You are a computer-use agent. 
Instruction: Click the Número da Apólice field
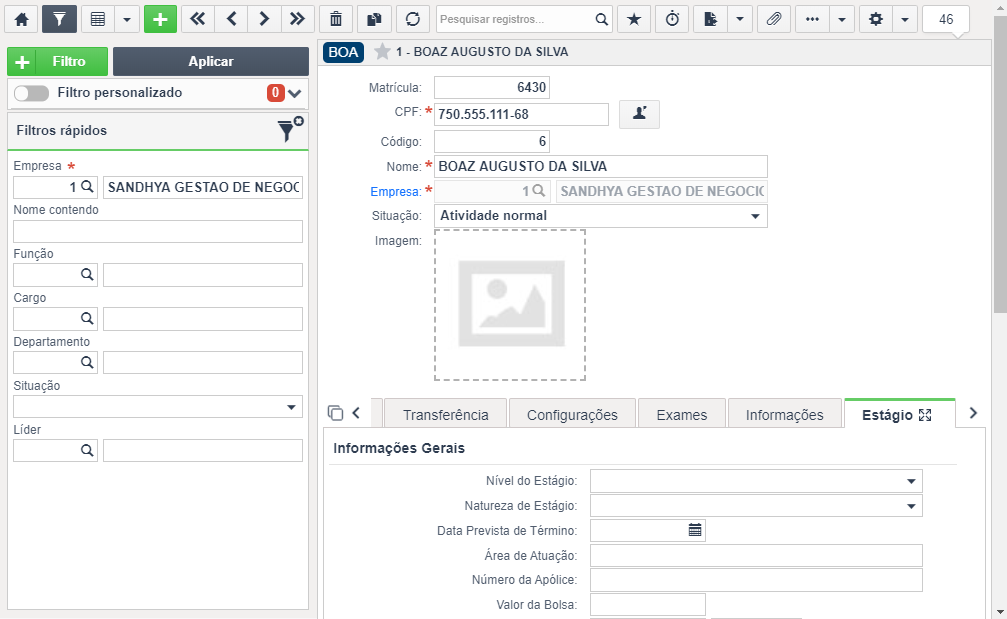point(756,580)
